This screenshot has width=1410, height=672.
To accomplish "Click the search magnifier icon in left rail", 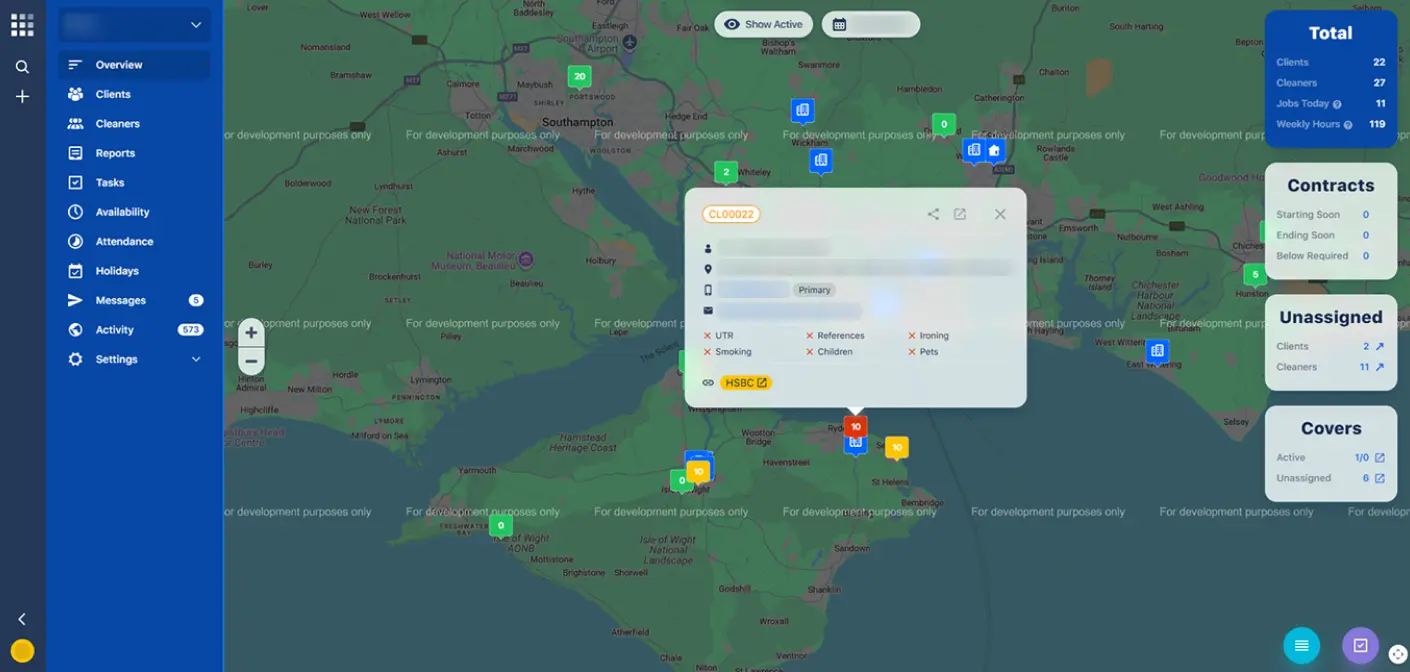I will [x=22, y=67].
